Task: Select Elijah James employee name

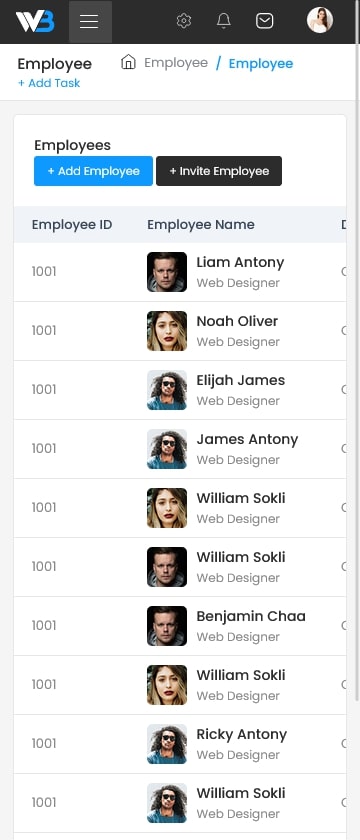Action: click(241, 380)
